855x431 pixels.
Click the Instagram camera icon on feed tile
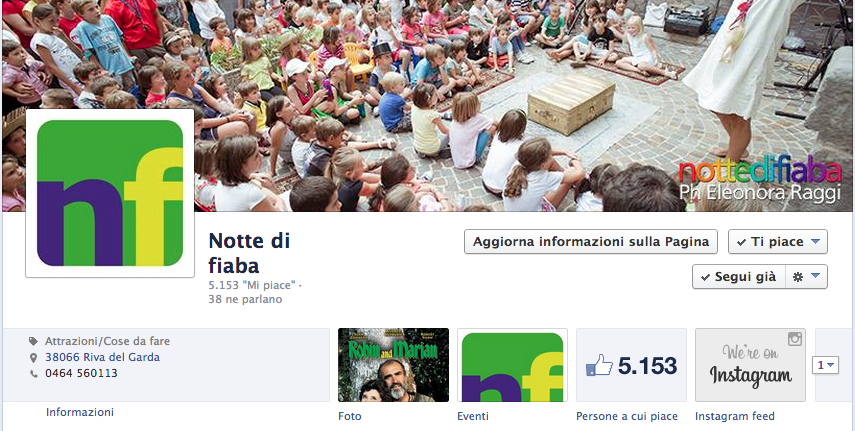(794, 339)
